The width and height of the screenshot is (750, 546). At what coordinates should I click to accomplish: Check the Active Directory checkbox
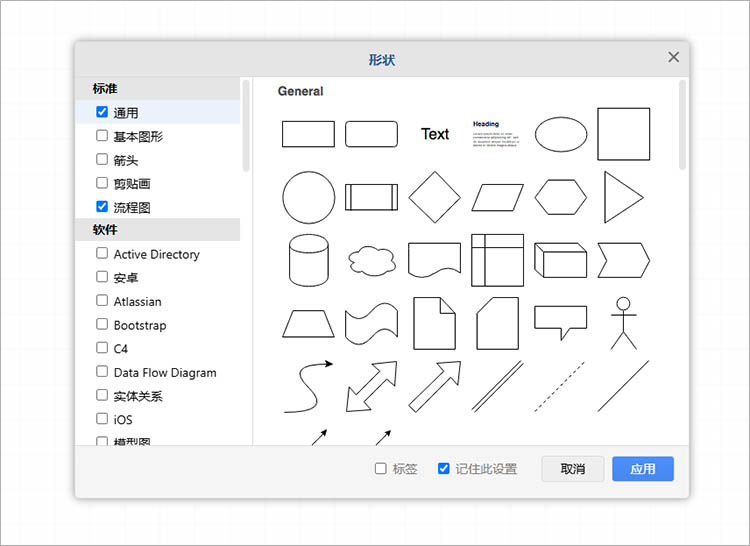click(x=102, y=253)
